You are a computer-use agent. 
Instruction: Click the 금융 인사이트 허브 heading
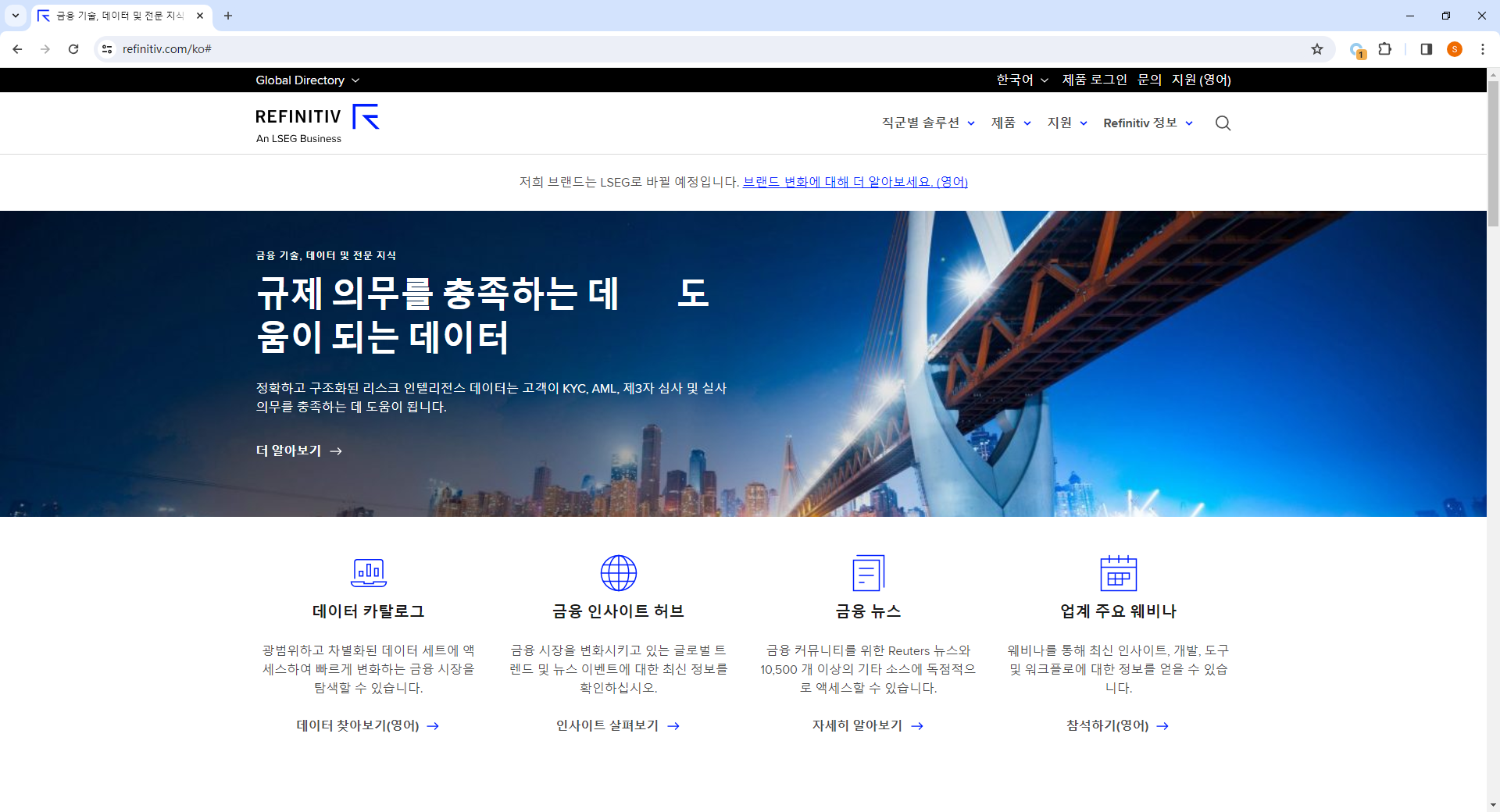pyautogui.click(x=619, y=611)
